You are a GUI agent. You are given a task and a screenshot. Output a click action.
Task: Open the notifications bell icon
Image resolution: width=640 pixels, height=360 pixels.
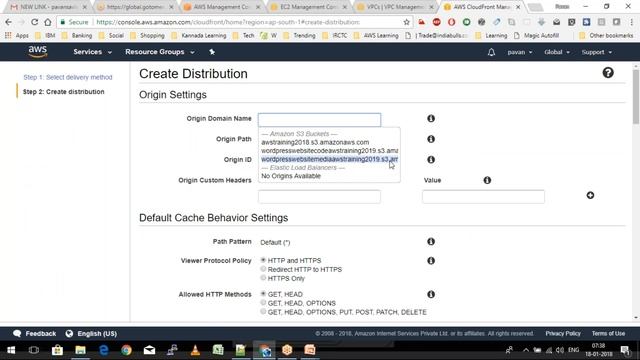(x=491, y=52)
